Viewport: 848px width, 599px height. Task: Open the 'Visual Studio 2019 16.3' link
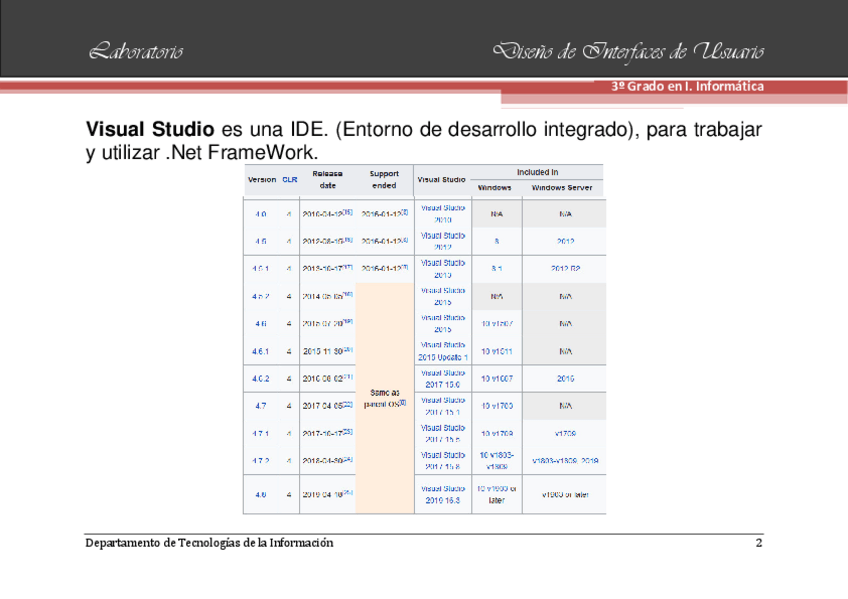(x=443, y=495)
